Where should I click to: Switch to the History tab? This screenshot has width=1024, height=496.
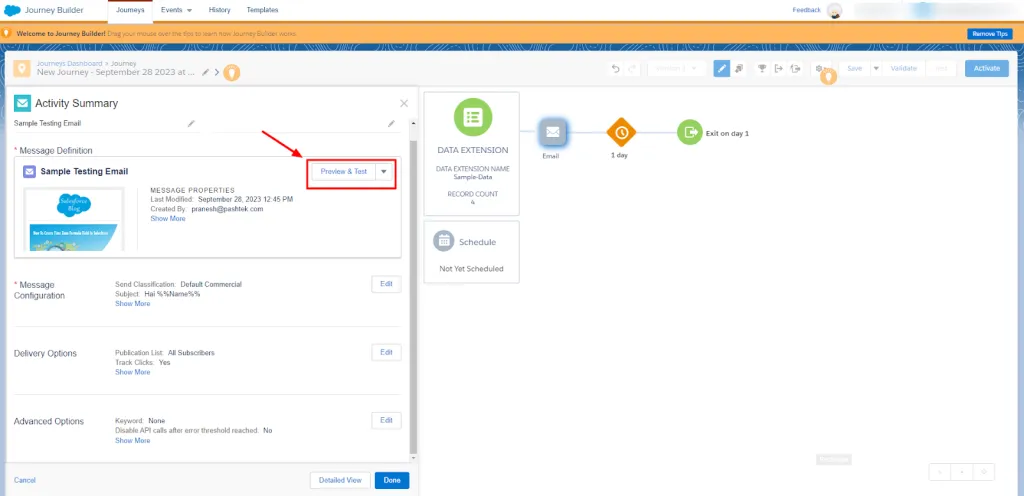pos(219,10)
